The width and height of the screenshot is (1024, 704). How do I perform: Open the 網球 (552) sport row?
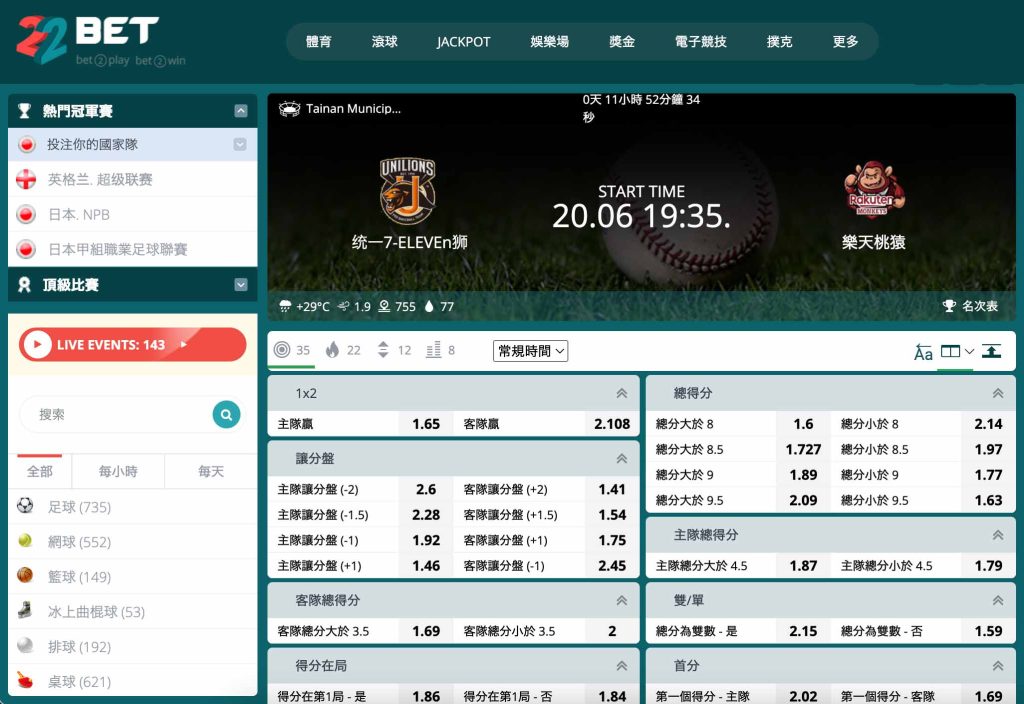pos(133,541)
